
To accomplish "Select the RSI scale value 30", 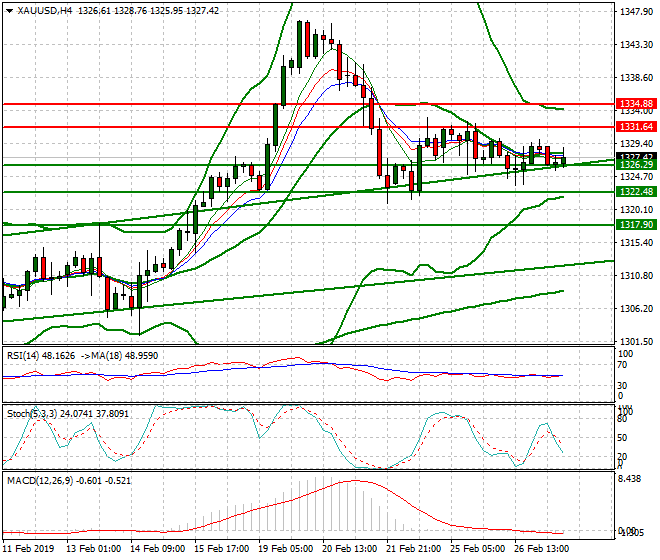I will 624,385.
